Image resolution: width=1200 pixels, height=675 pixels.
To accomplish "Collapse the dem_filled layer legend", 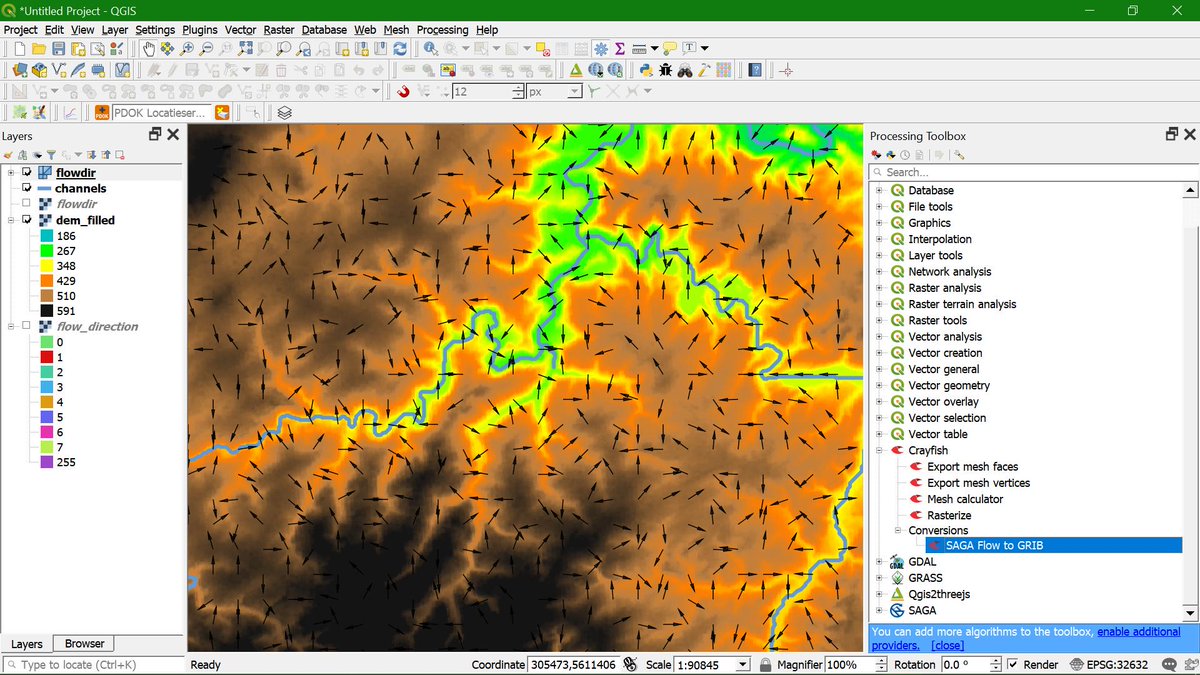I will click(x=11, y=220).
